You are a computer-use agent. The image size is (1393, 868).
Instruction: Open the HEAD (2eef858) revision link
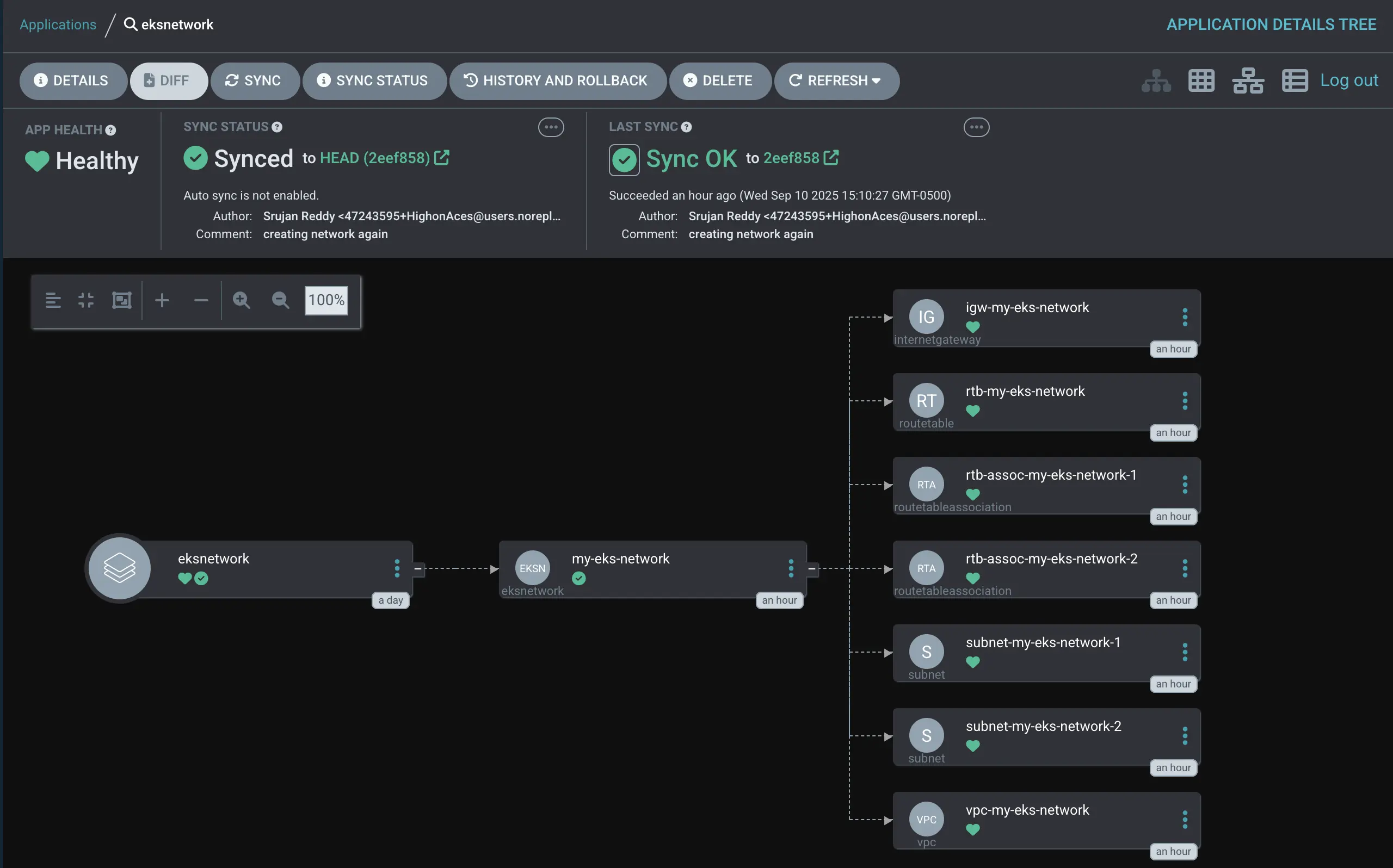(375, 158)
